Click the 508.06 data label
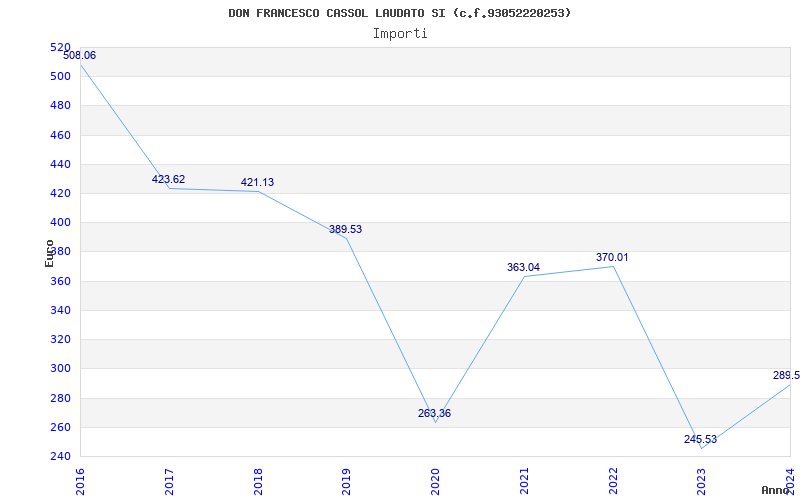The width and height of the screenshot is (800, 500). point(80,56)
